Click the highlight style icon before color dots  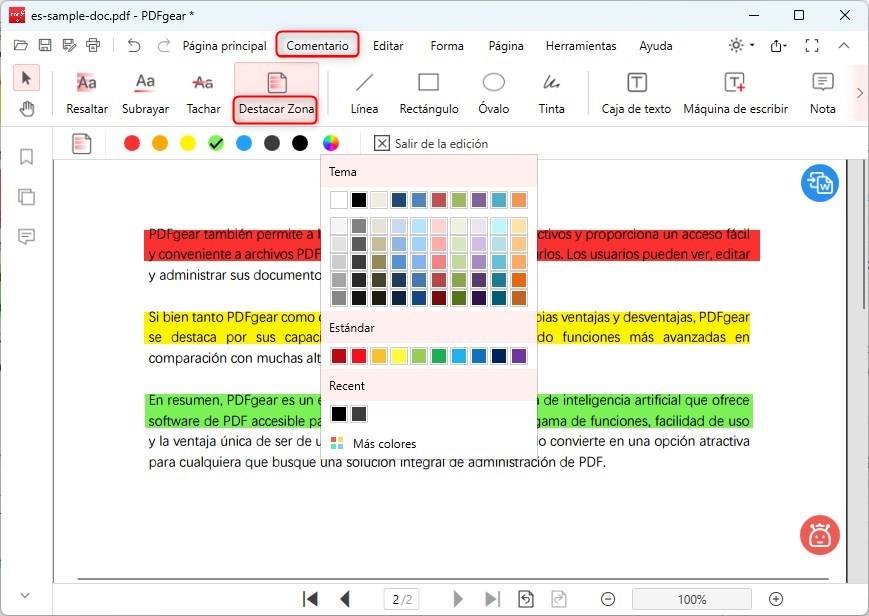(x=81, y=144)
